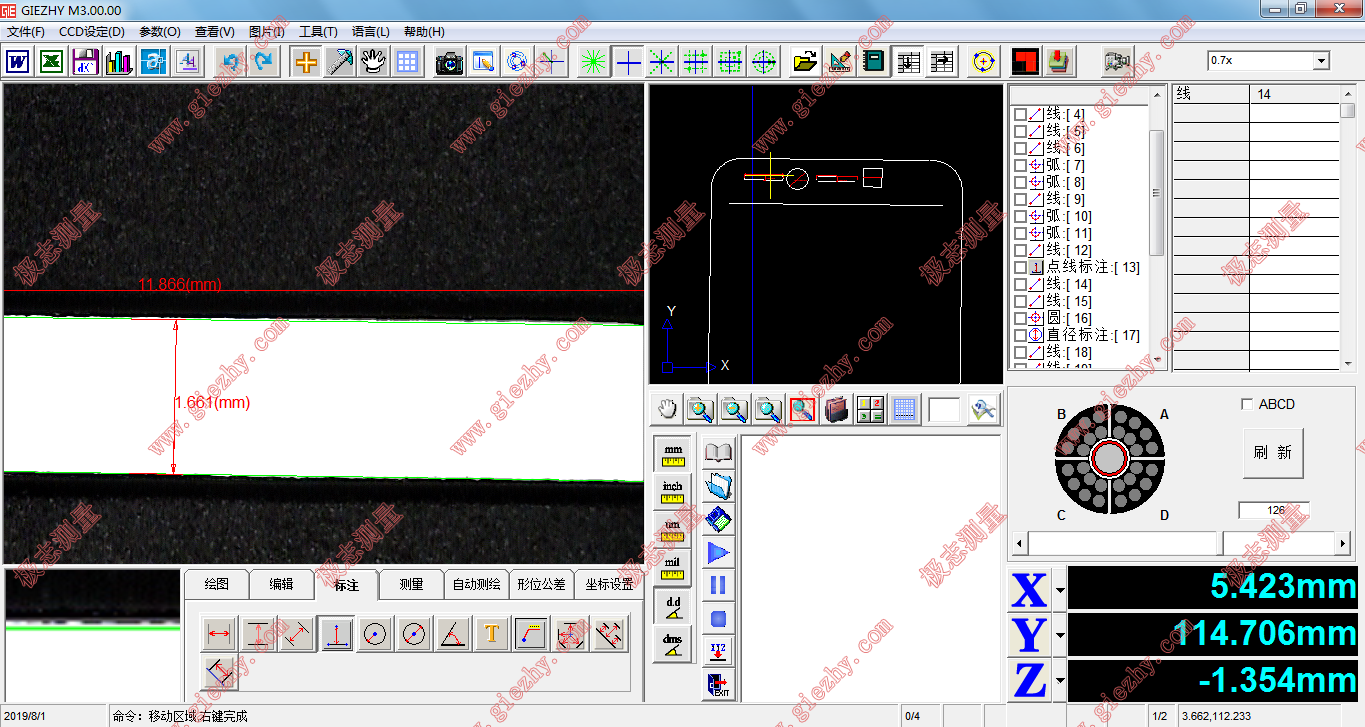Select vertical distance annotation tool

[259, 634]
